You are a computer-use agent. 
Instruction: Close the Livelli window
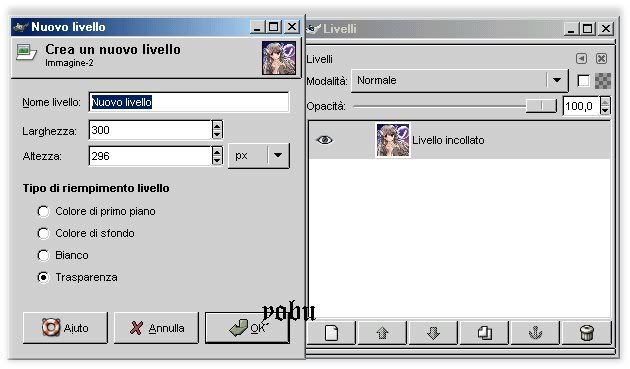[x=605, y=29]
